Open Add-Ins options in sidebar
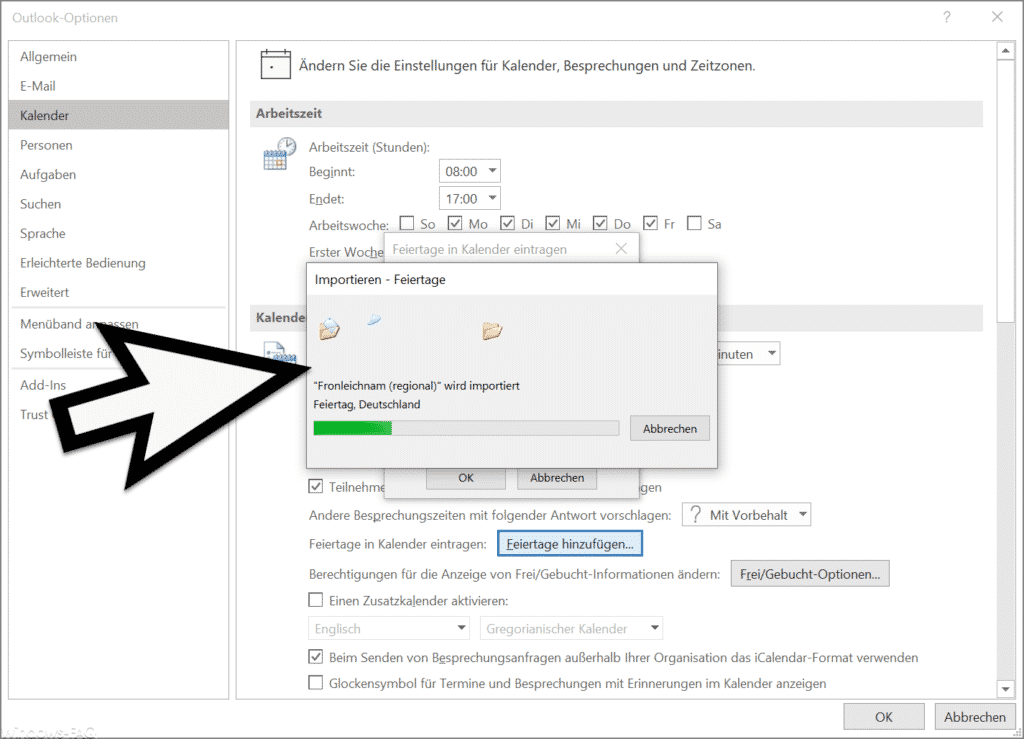 (43, 385)
